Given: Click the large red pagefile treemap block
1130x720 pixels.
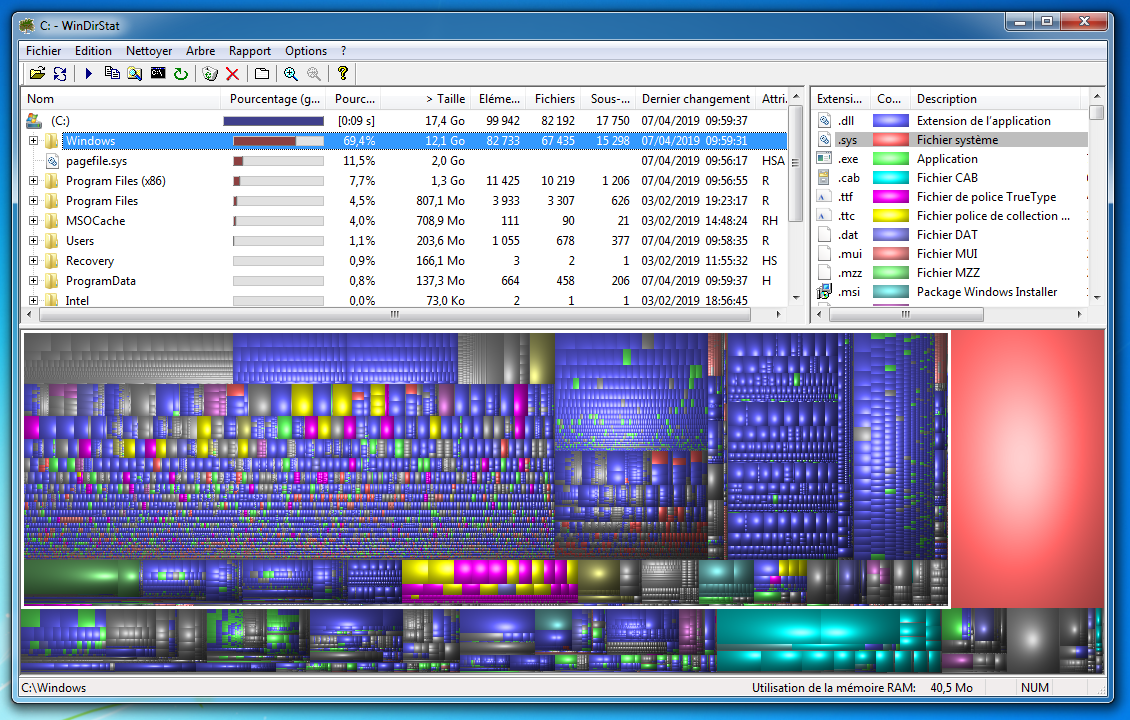Looking at the screenshot, I should (1028, 468).
